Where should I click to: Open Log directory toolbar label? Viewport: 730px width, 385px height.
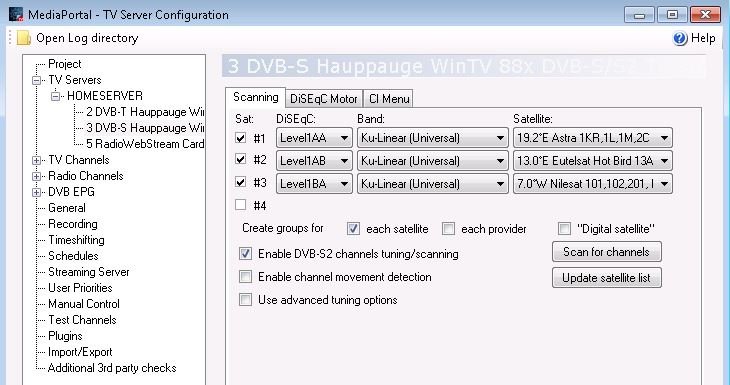pyautogui.click(x=87, y=38)
